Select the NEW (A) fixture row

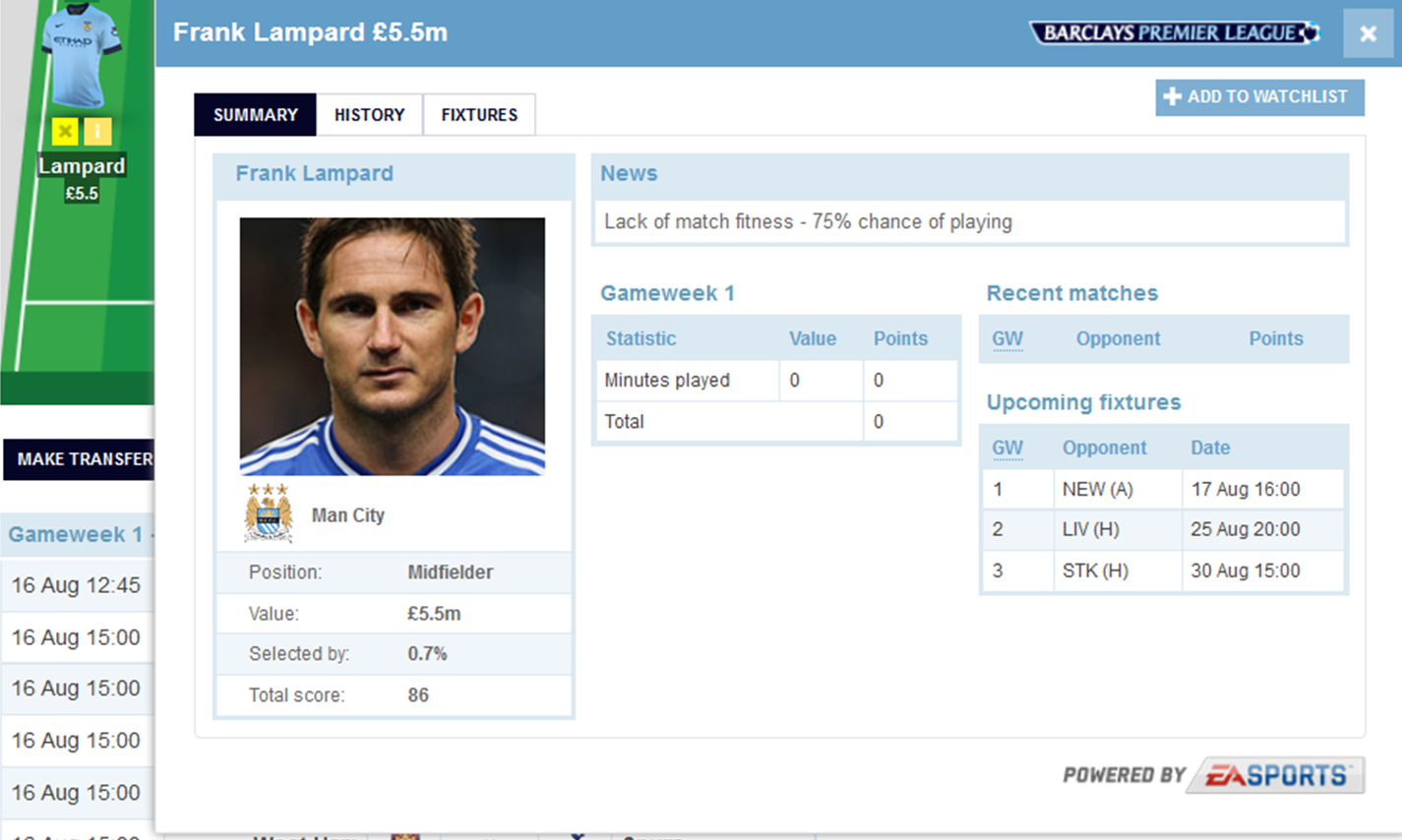pos(1162,489)
